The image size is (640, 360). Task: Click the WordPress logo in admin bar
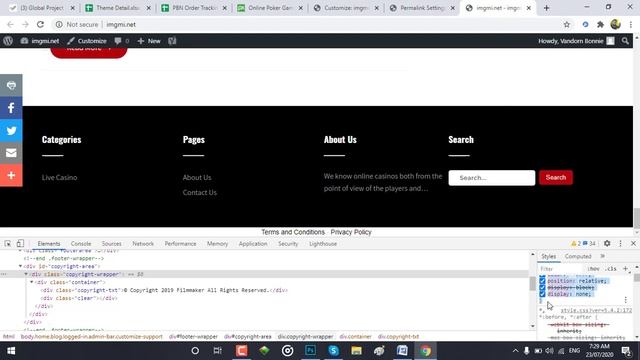(8, 41)
